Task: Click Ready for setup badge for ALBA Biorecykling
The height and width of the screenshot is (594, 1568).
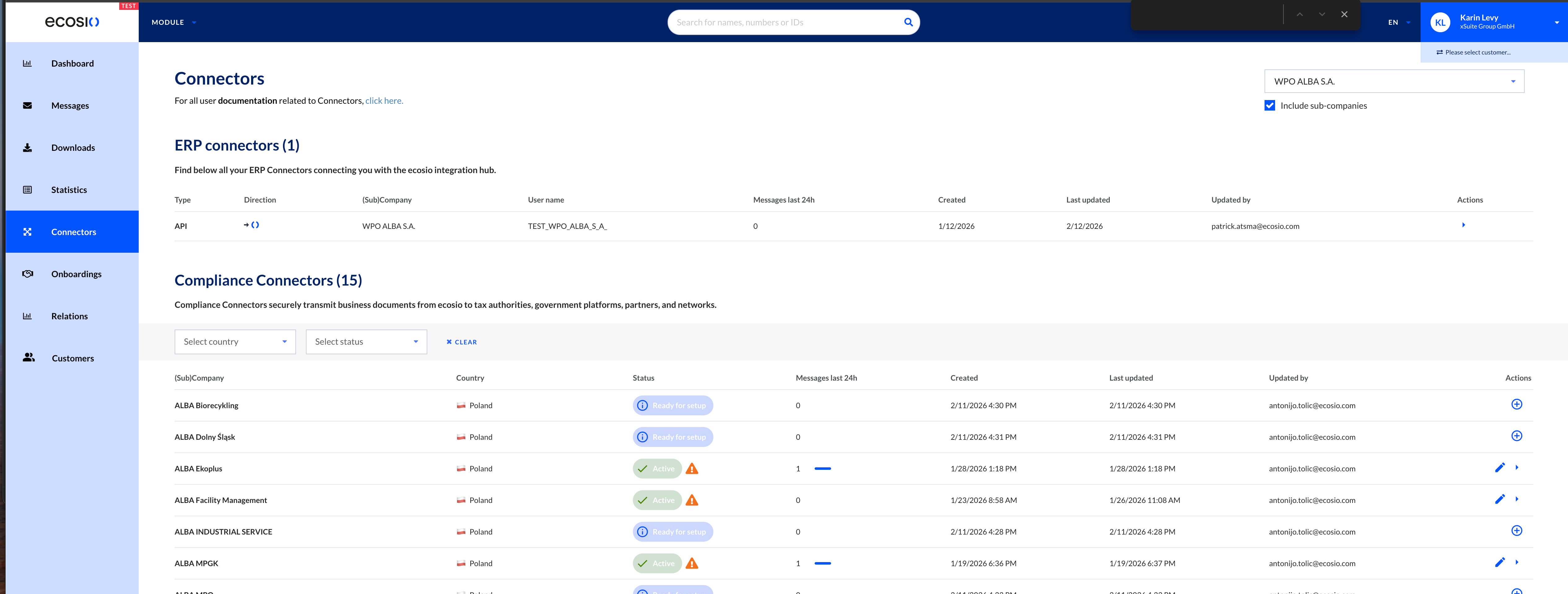Action: point(673,405)
